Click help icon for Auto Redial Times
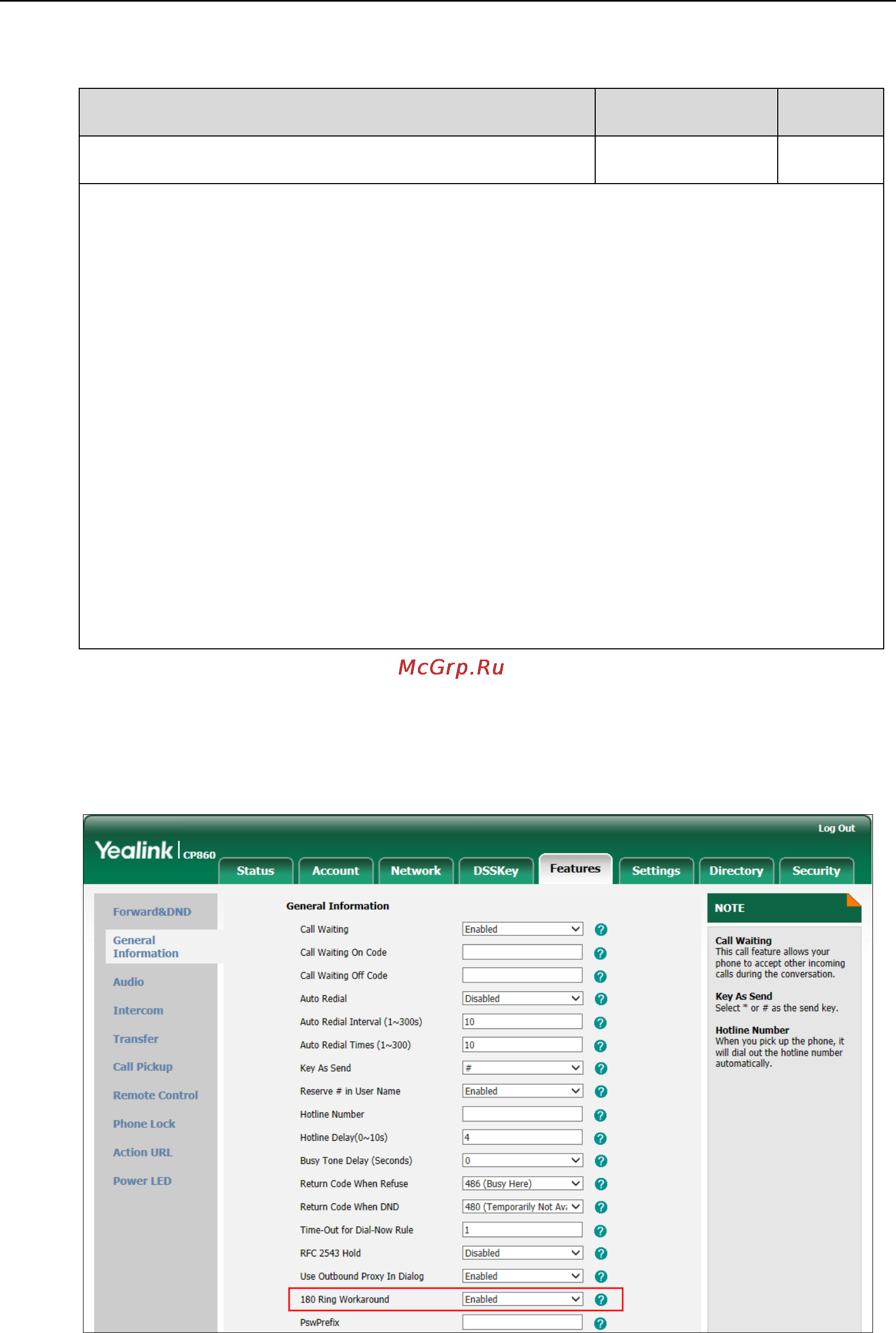This screenshot has width=896, height=1333. coord(601,1046)
